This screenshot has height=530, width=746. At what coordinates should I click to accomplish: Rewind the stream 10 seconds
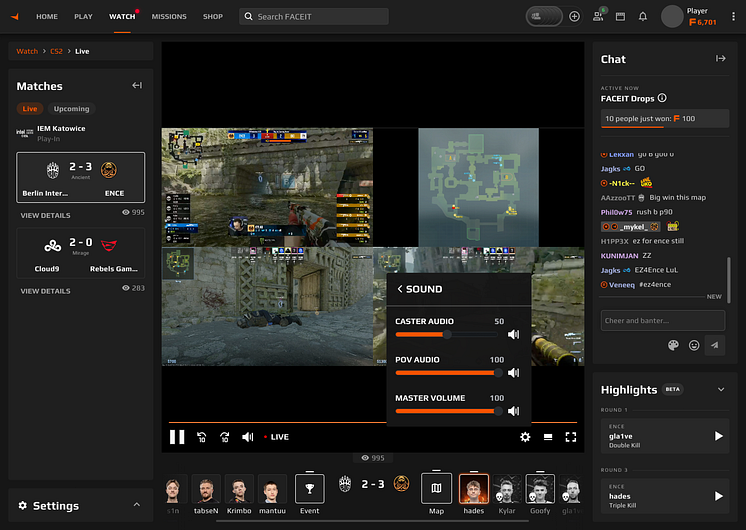click(x=202, y=437)
